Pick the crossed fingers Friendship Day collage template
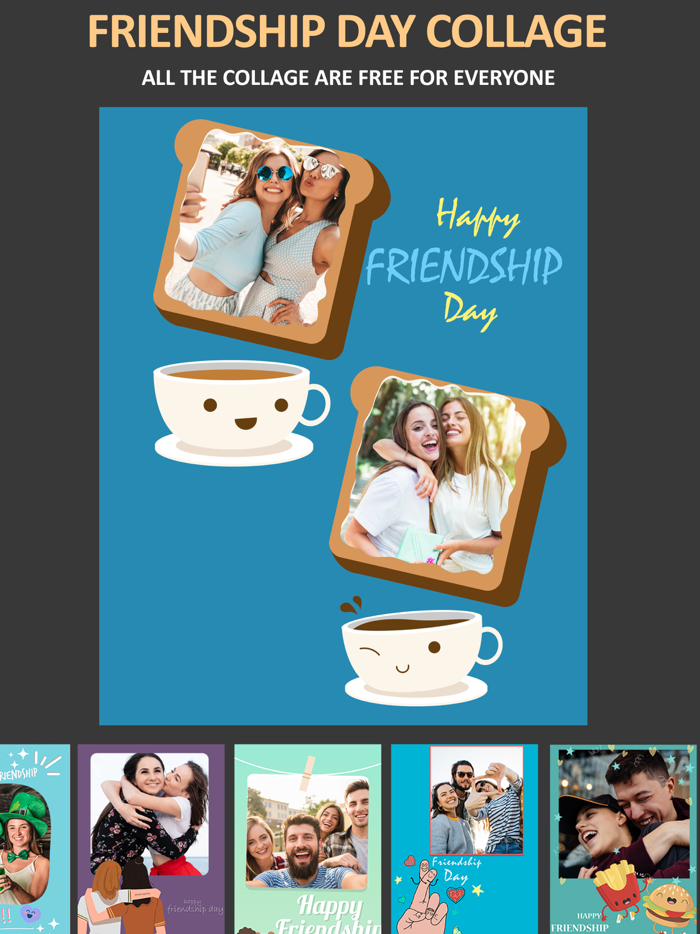 [x=465, y=839]
